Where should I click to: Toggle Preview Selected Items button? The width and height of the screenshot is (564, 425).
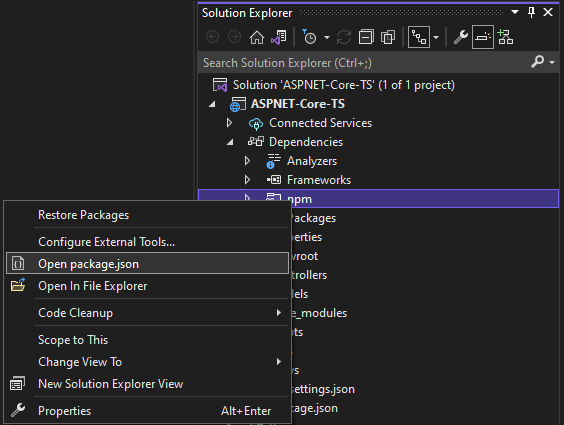click(483, 37)
